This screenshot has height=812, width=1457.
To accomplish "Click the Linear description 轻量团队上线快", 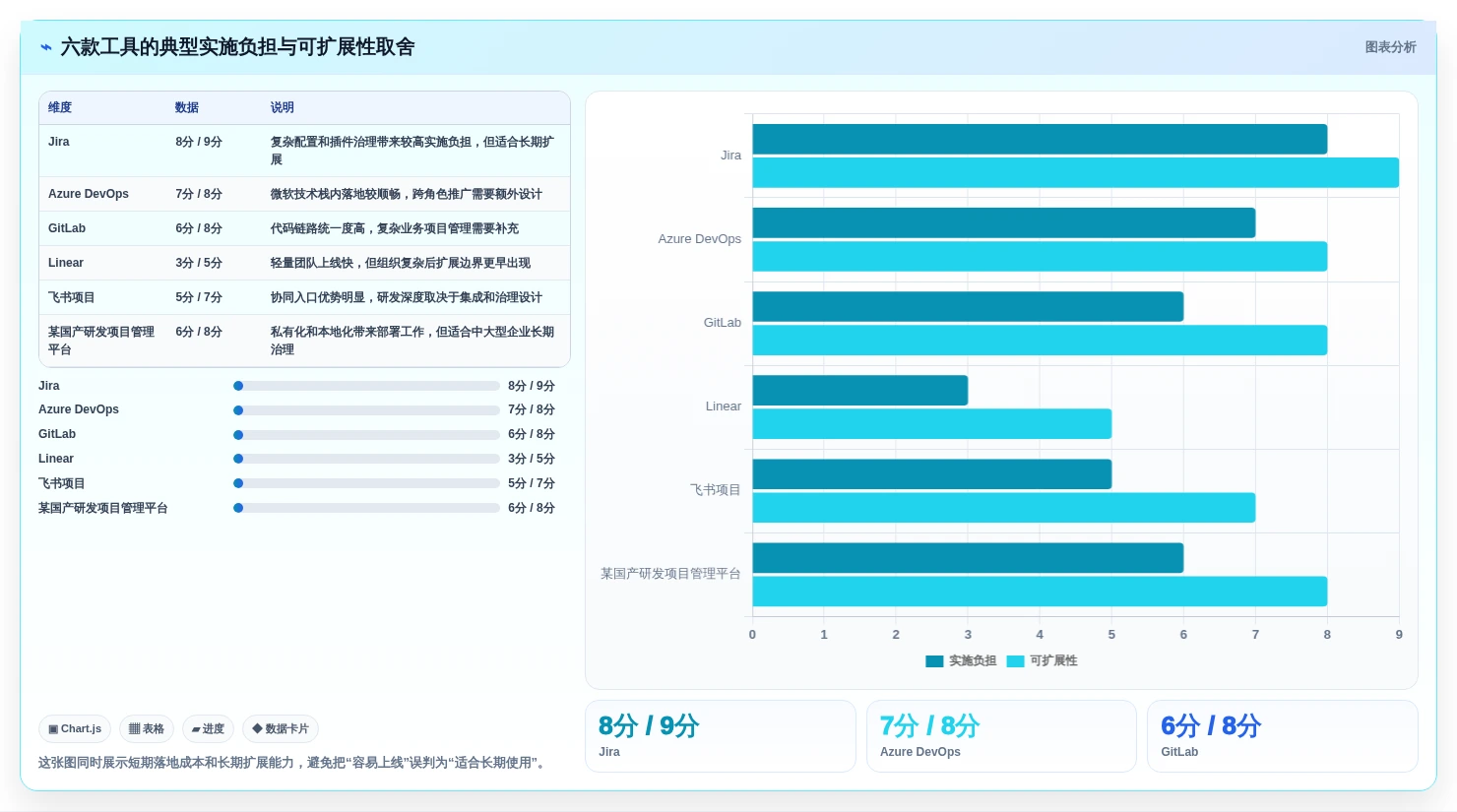I will [x=401, y=263].
